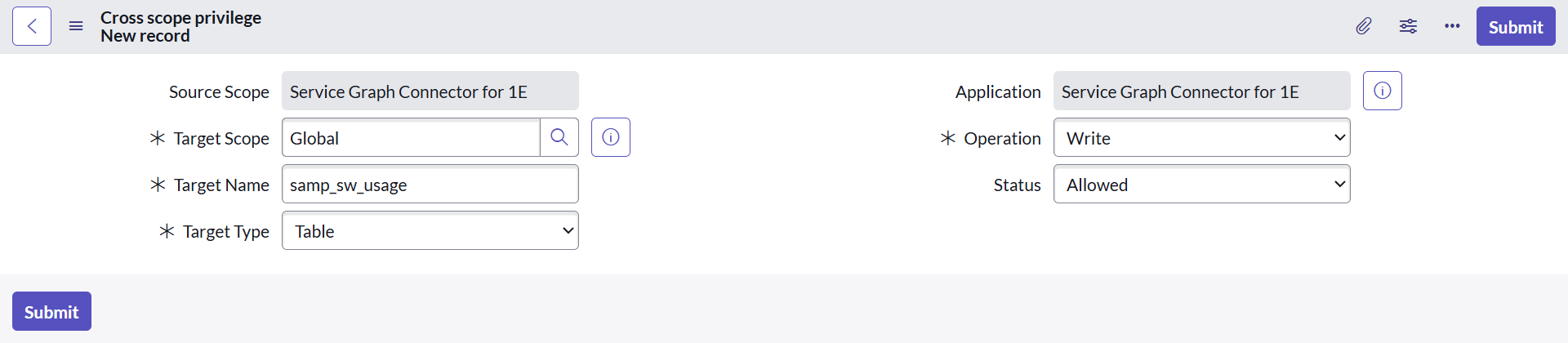This screenshot has height=343, width=1568.
Task: Click the back arrow button
Action: [32, 26]
